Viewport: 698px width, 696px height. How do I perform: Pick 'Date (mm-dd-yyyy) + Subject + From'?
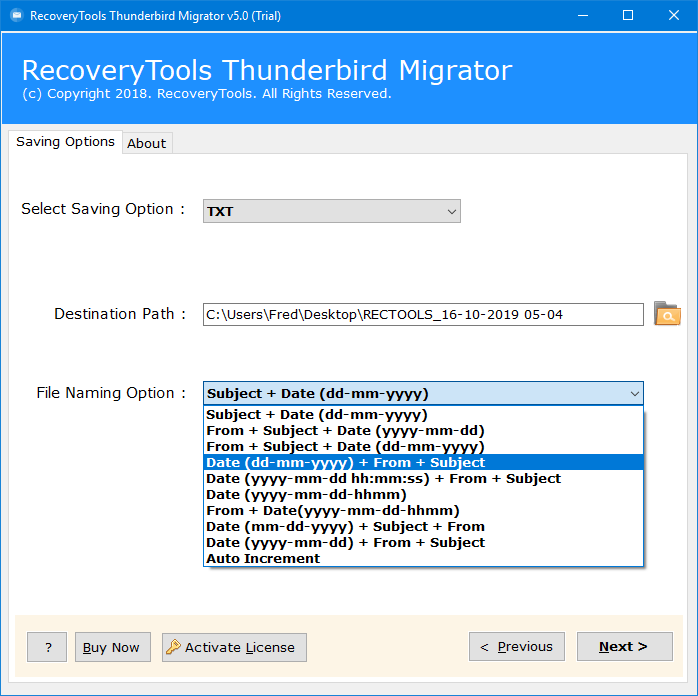pyautogui.click(x=423, y=526)
